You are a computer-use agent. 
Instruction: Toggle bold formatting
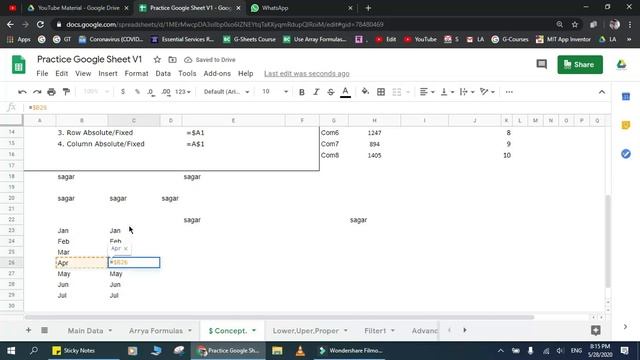tap(302, 92)
